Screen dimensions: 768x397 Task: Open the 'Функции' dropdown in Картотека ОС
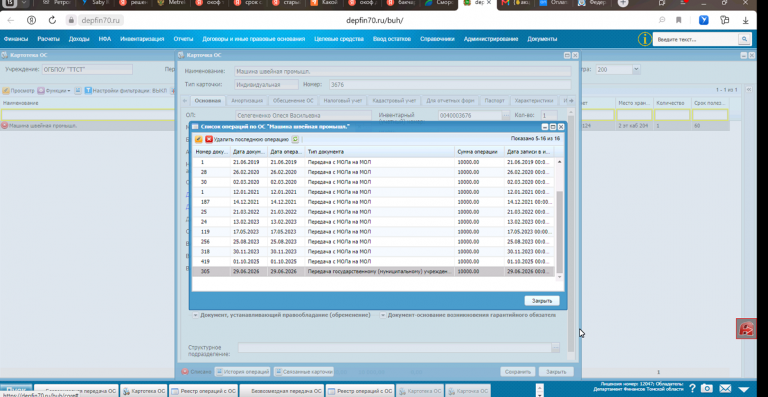(54, 91)
